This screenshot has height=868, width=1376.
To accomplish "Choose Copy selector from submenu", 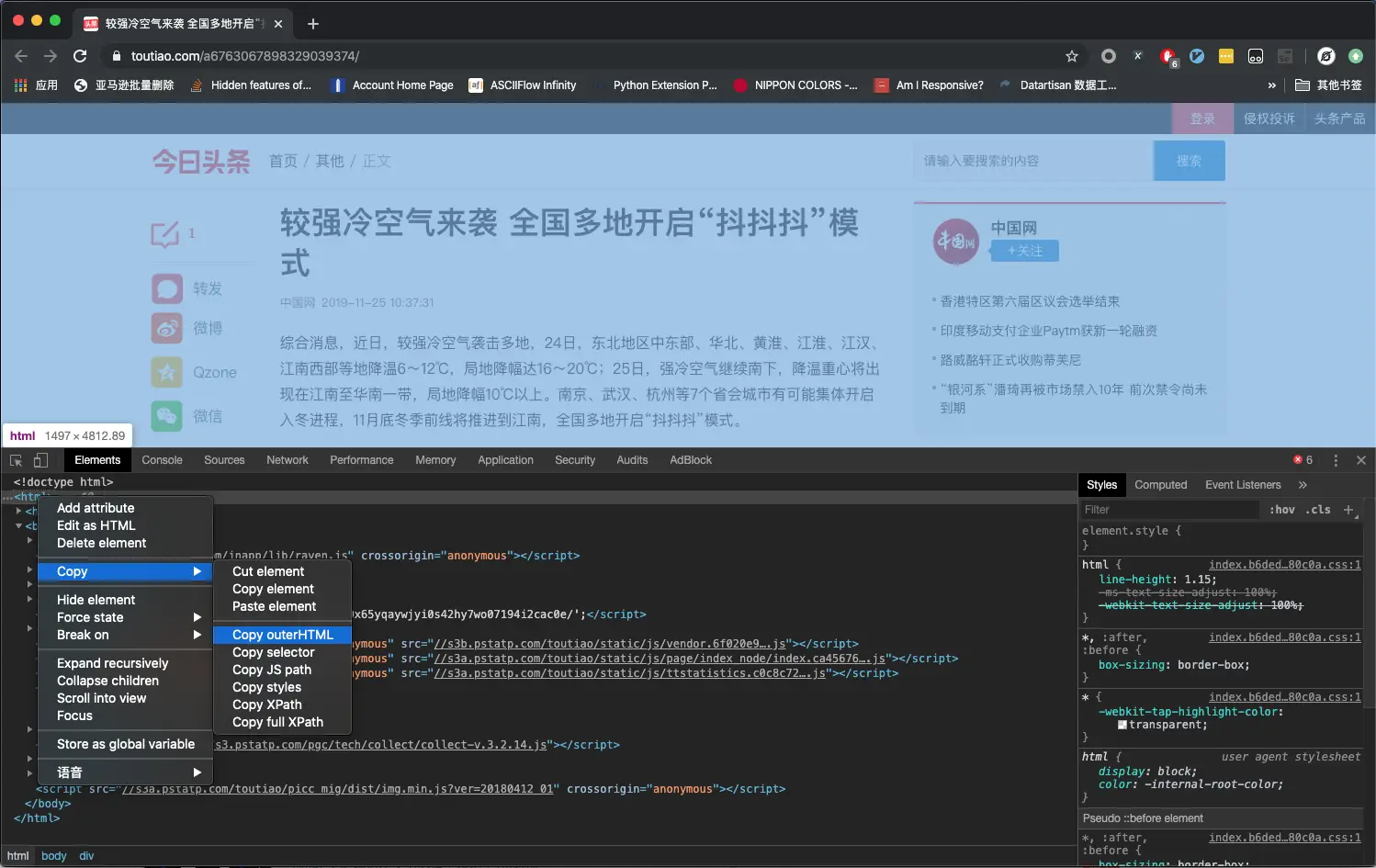I will (282, 652).
